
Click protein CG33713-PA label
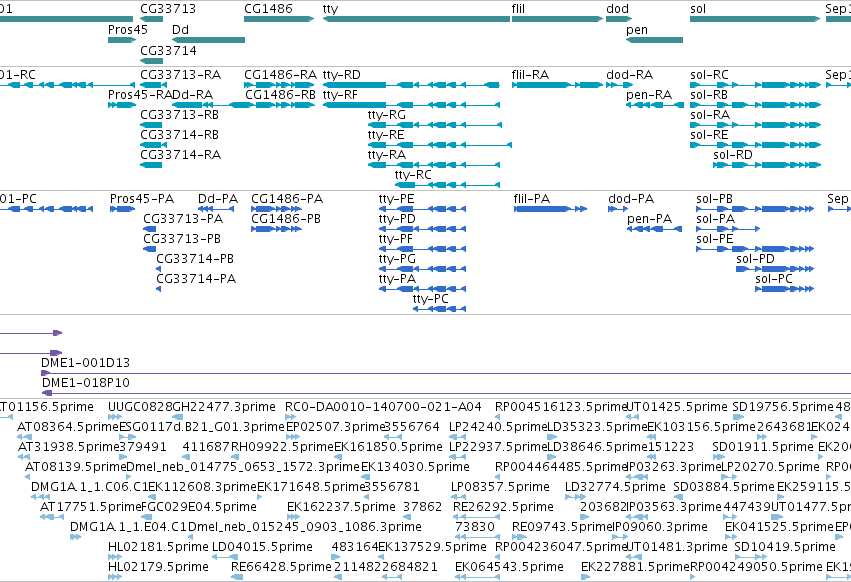[x=183, y=219]
